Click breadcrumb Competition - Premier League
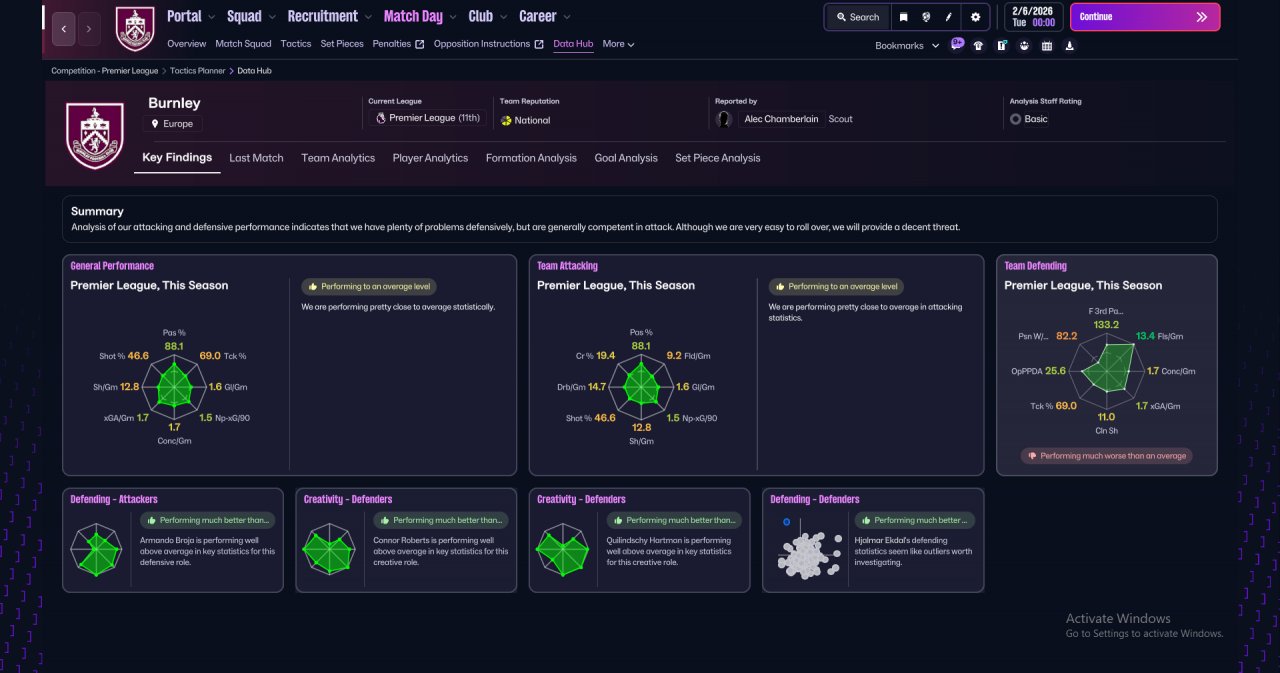This screenshot has width=1280, height=673. tap(105, 71)
